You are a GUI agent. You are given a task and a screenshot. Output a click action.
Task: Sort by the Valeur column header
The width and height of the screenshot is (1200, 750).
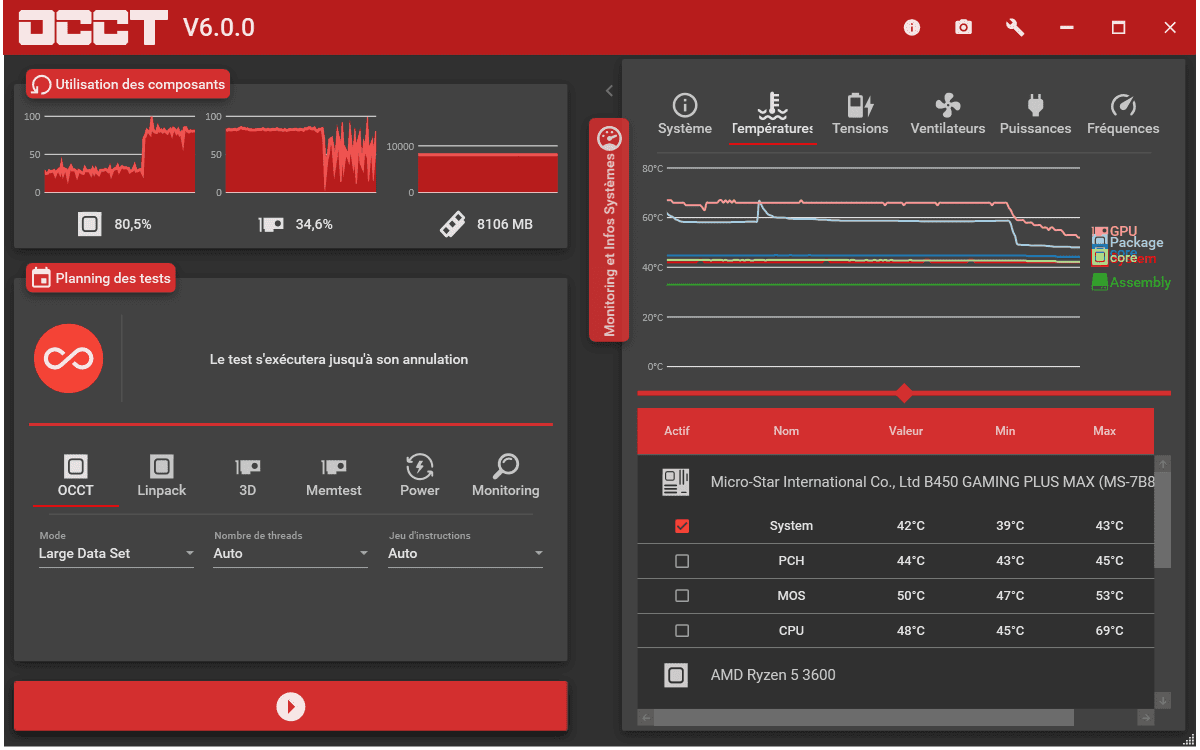(906, 431)
